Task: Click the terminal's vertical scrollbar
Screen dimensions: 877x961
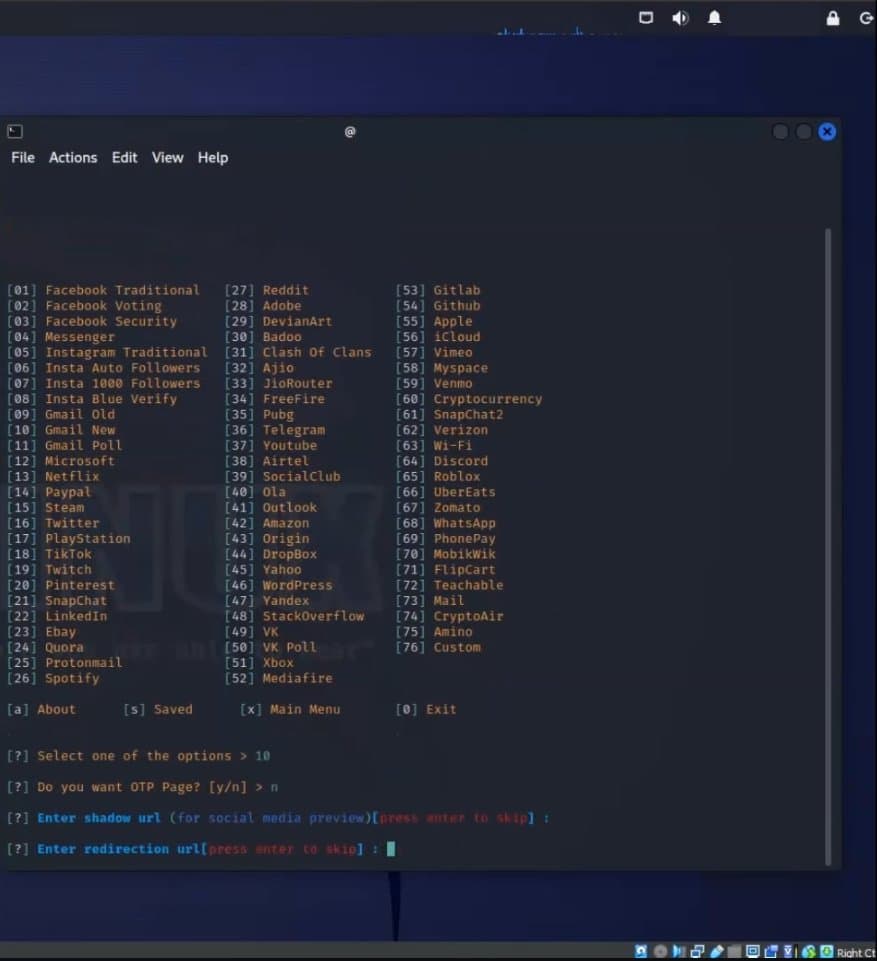Action: tap(828, 547)
